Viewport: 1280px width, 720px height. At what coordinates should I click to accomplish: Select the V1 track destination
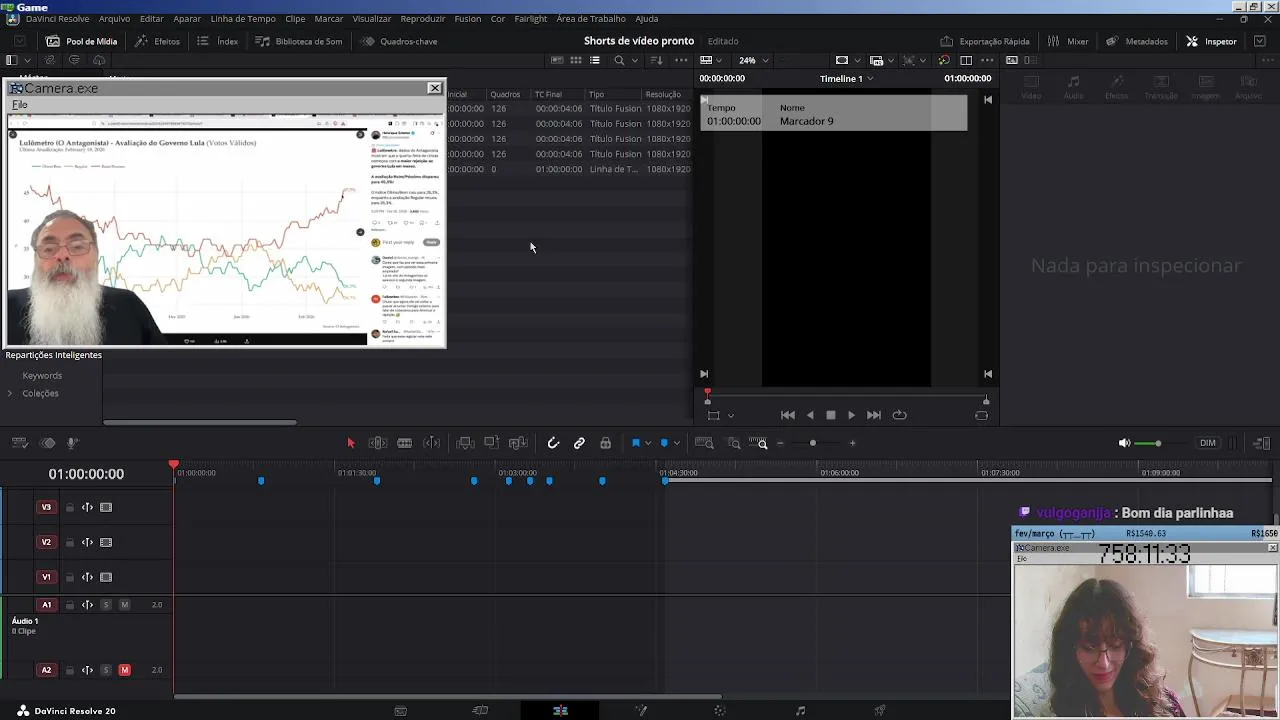[46, 577]
